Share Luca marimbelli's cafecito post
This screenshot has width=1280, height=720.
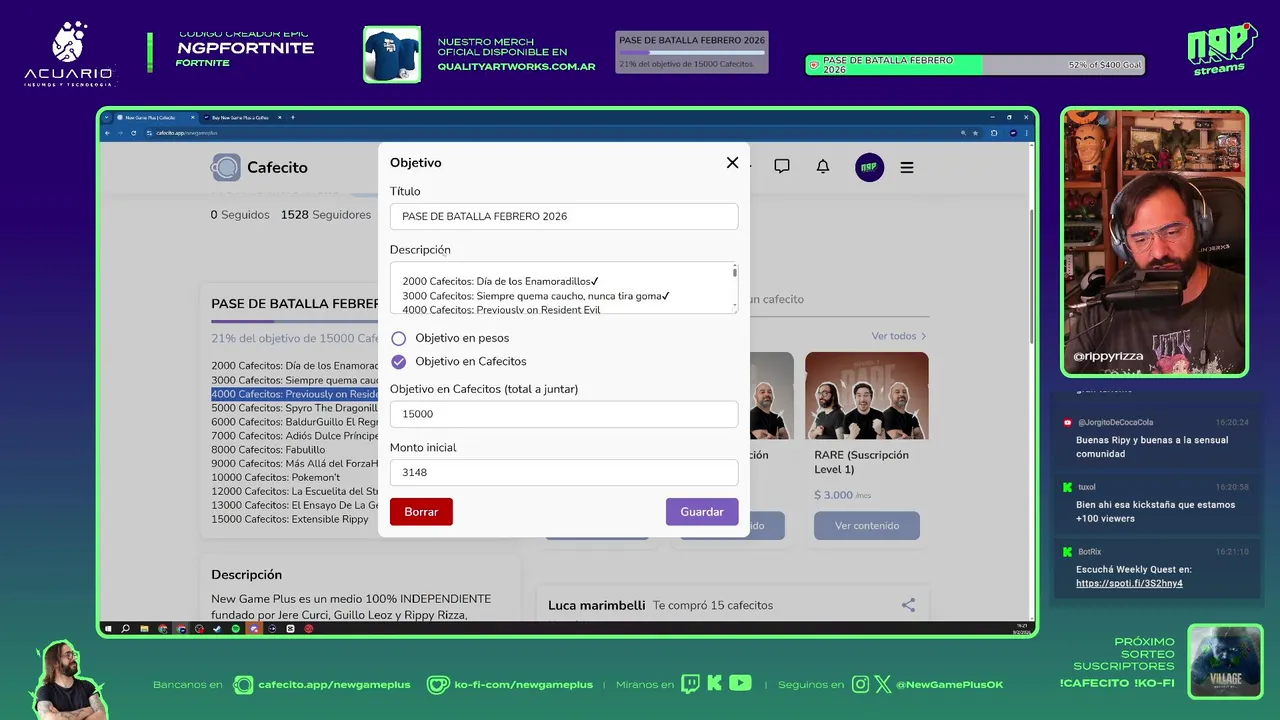[x=908, y=605]
